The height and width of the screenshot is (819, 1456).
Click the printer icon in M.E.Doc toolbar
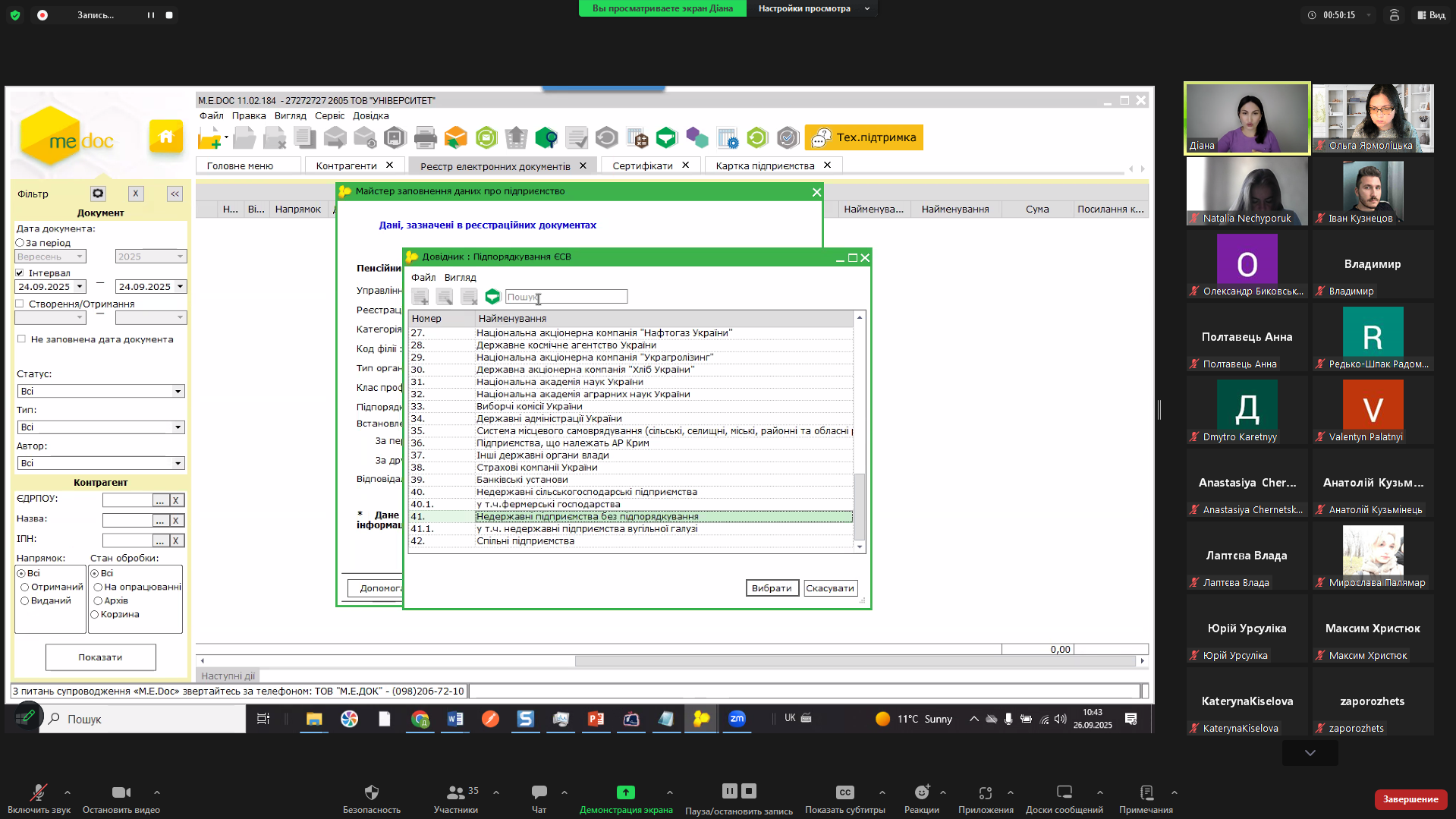[x=425, y=138]
